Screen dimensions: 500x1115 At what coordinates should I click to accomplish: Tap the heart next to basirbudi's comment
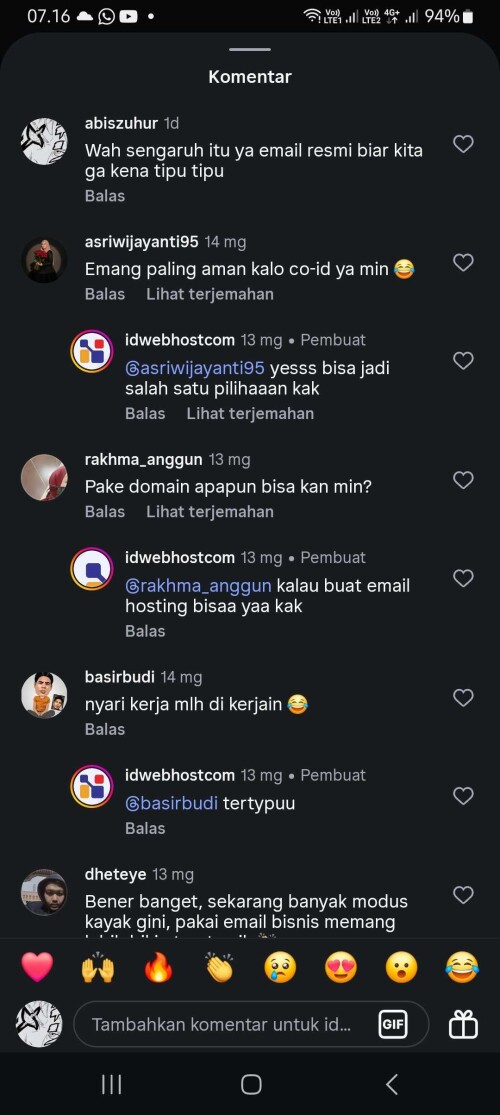point(463,698)
